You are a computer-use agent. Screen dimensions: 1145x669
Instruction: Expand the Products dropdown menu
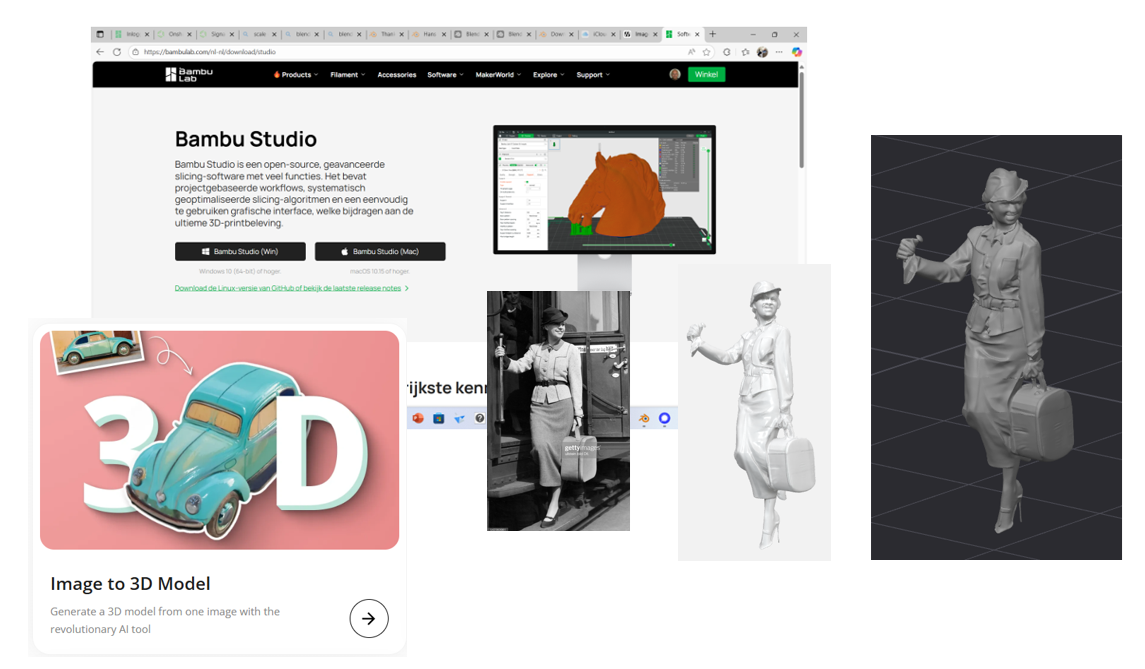296,75
